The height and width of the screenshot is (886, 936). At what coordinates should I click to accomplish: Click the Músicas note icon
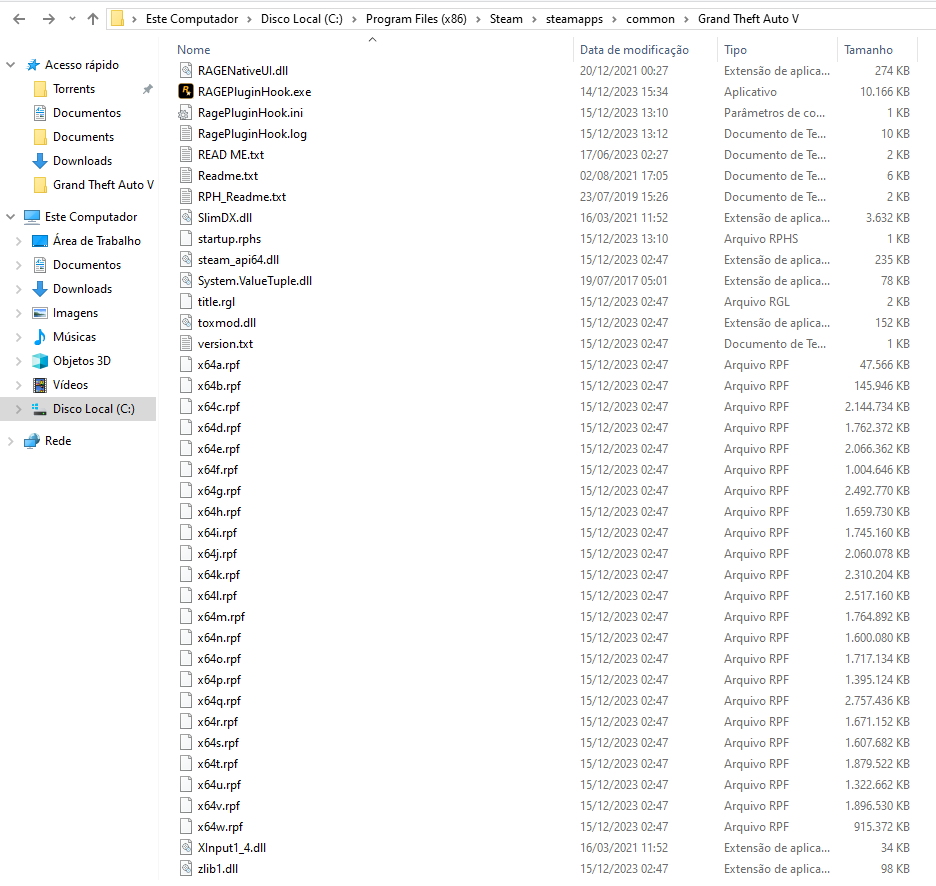tap(40, 337)
